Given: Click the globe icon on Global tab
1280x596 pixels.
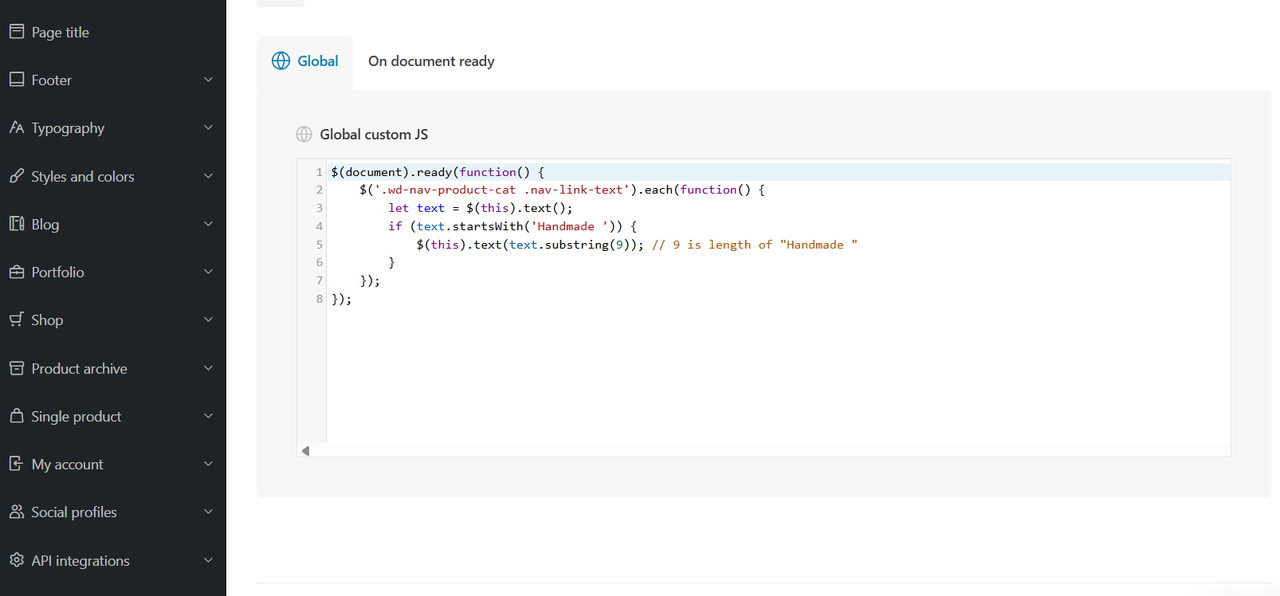Looking at the screenshot, I should [281, 61].
